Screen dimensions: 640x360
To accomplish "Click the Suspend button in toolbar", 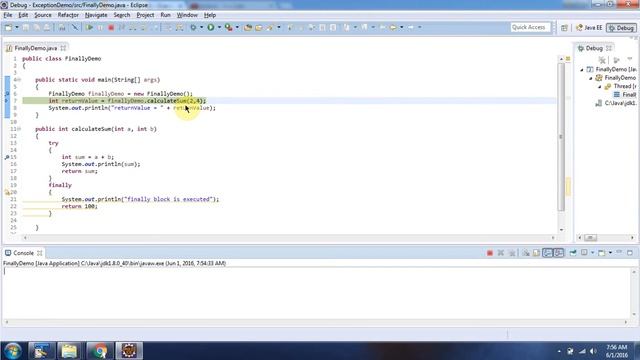I will point(100,27).
